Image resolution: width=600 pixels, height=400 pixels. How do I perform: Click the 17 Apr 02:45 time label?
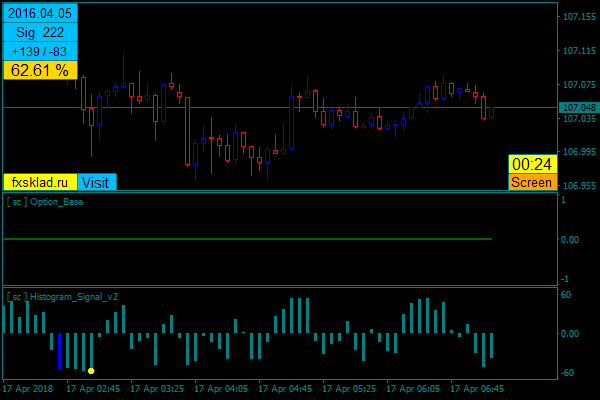pyautogui.click(x=93, y=389)
